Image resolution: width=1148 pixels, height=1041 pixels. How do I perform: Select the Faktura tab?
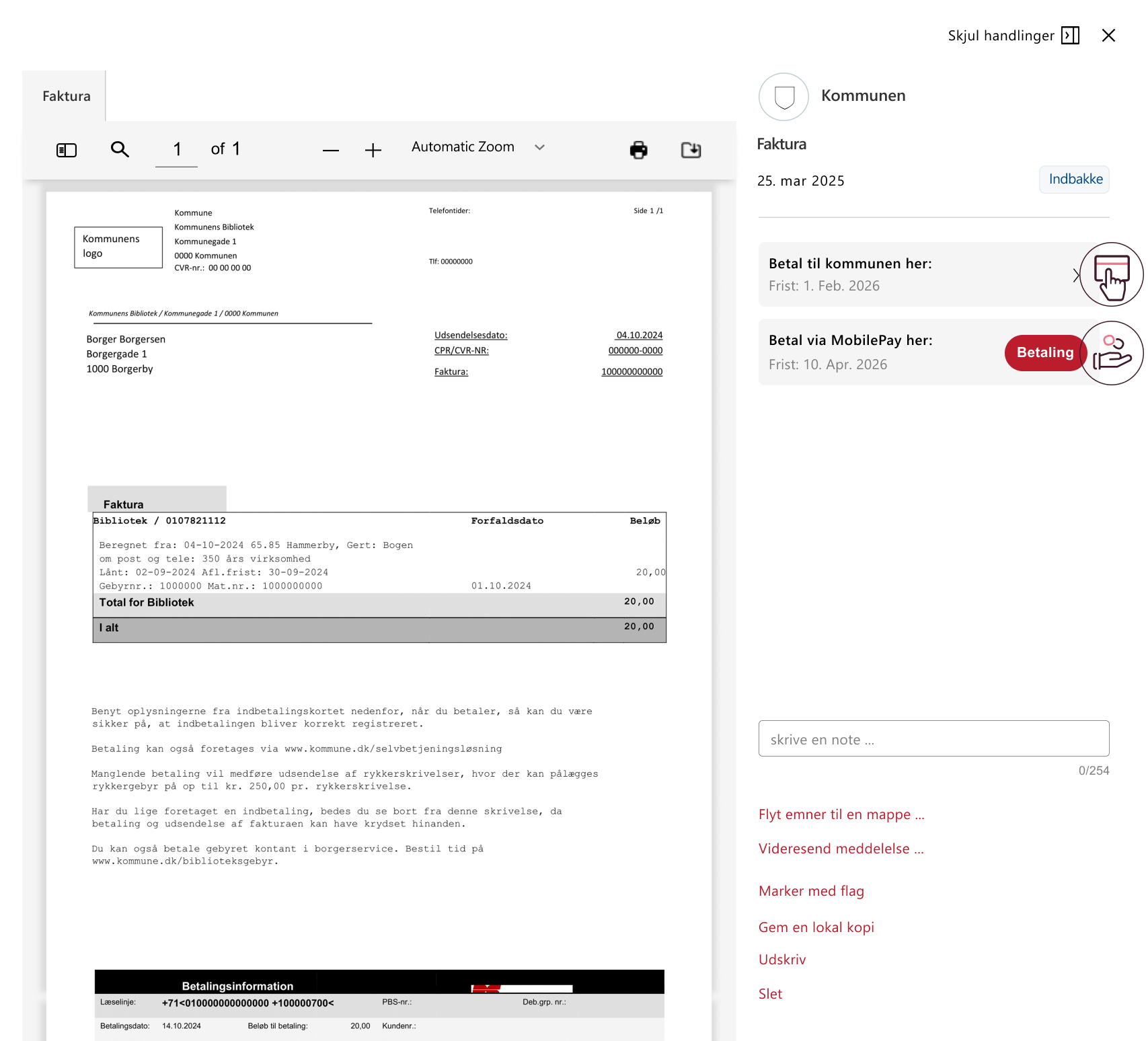66,96
